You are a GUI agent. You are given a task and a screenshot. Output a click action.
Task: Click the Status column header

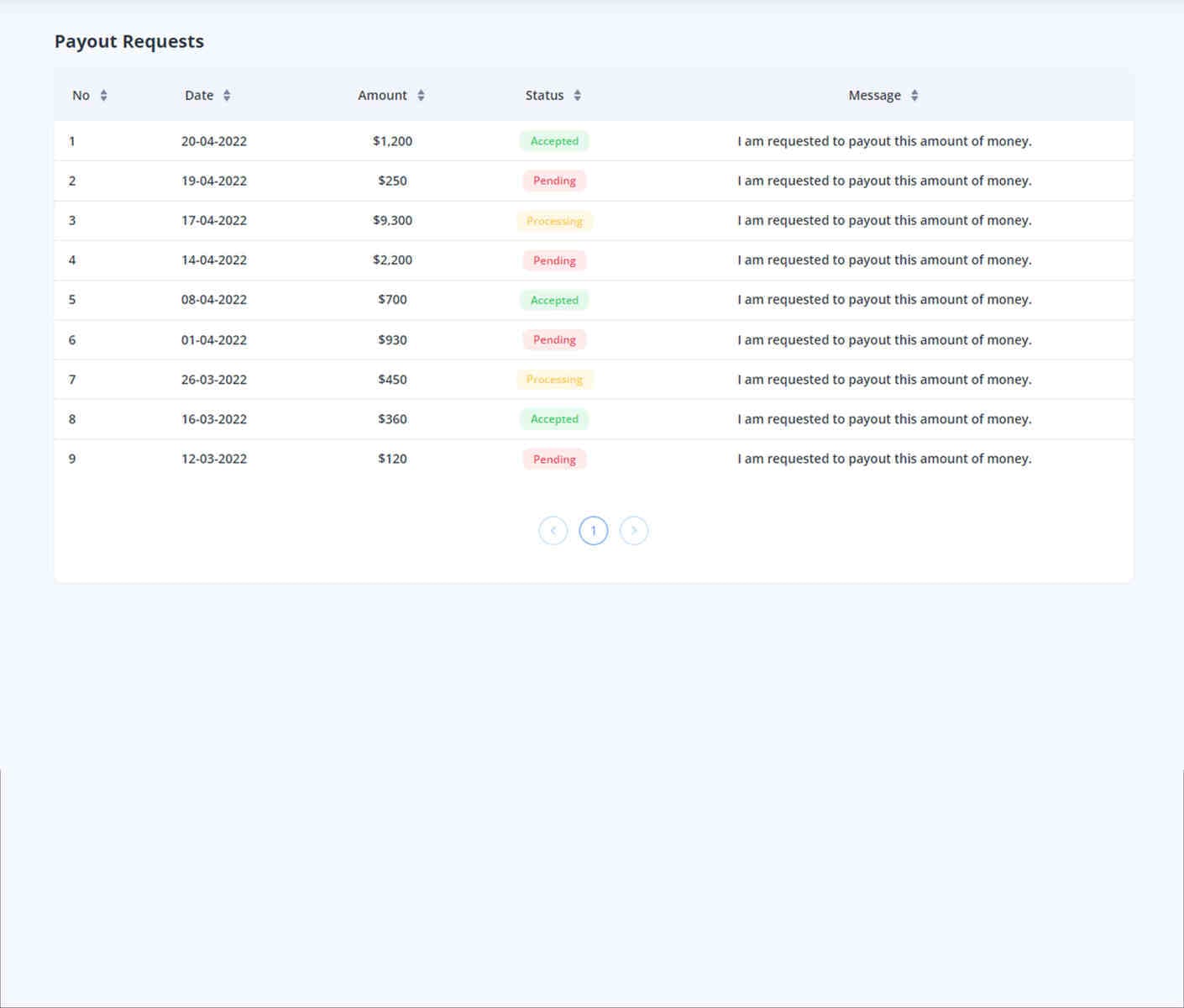[544, 95]
